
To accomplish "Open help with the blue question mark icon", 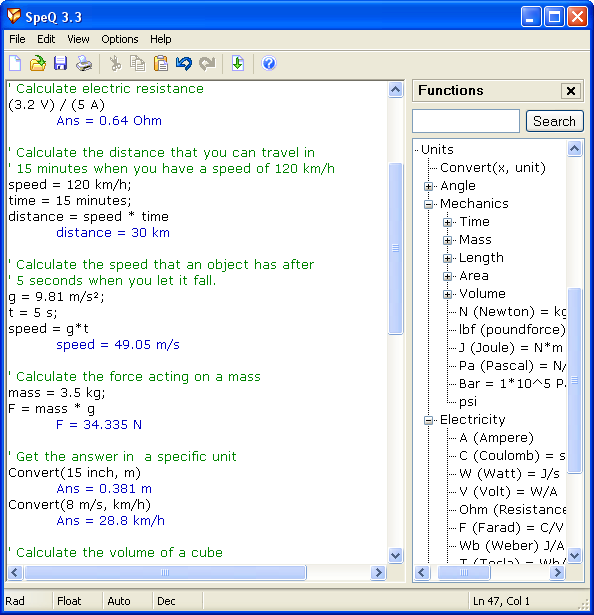I will point(269,64).
